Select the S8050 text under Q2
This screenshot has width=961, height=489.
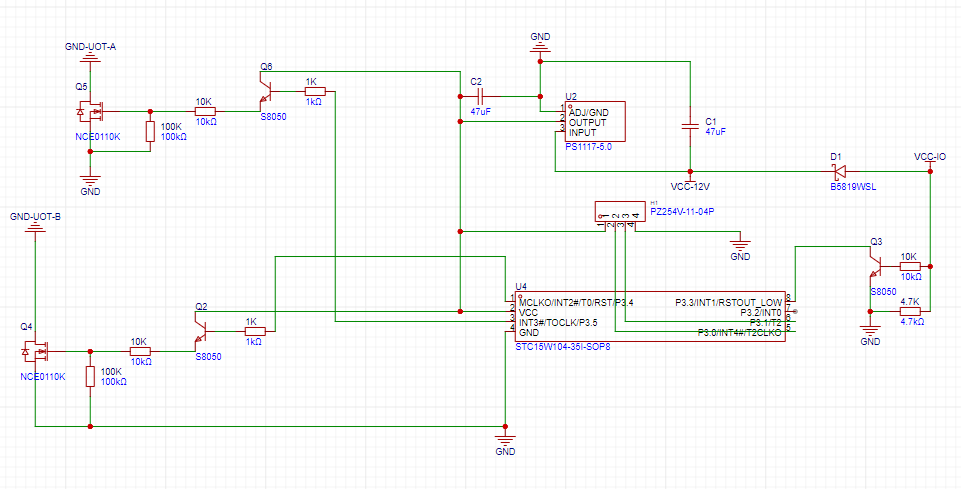[208, 356]
